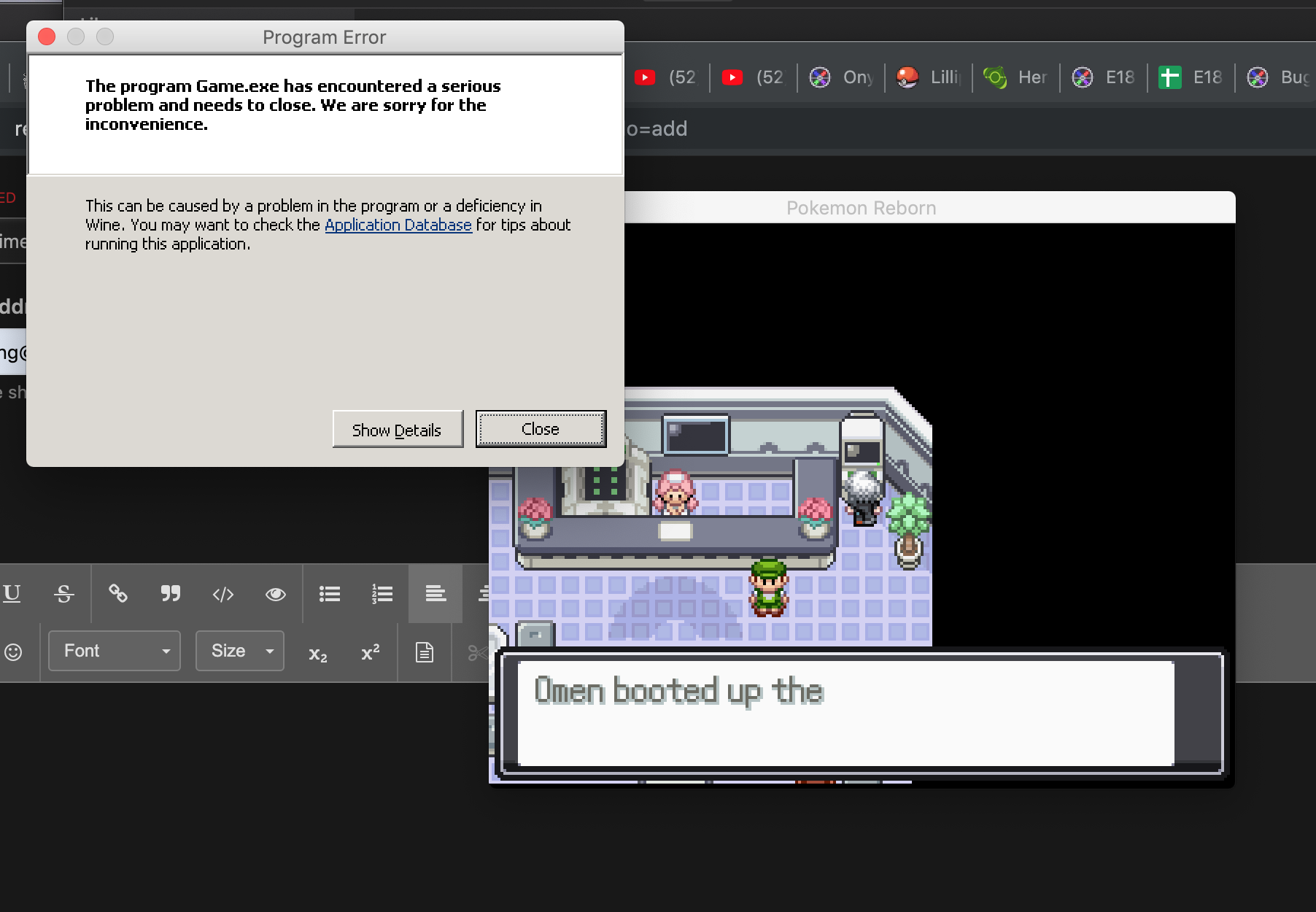Viewport: 1316px width, 912px height.
Task: Click the Pokemon Reborn dialogue text box
Action: coord(846,713)
